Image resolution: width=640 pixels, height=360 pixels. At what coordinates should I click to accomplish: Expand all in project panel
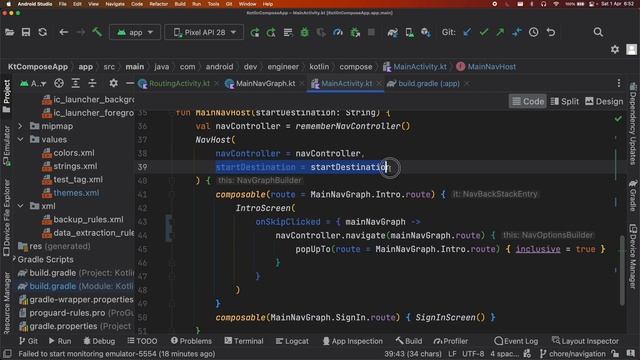tap(76, 83)
